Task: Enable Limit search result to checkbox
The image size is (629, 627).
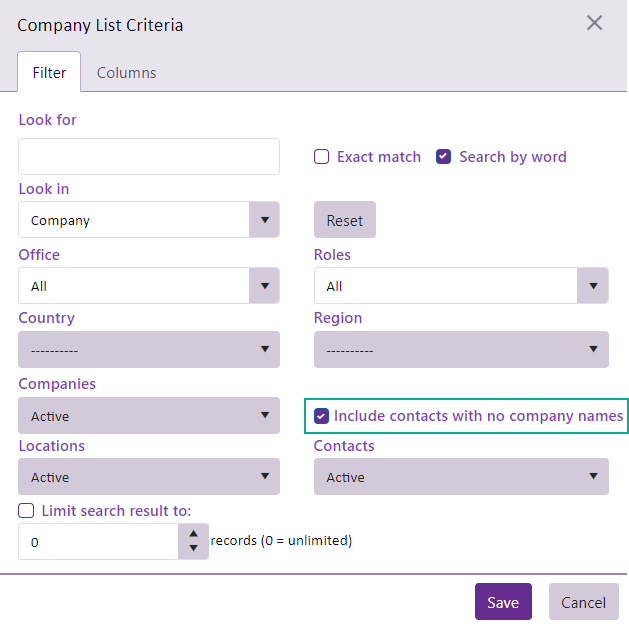Action: click(x=27, y=511)
